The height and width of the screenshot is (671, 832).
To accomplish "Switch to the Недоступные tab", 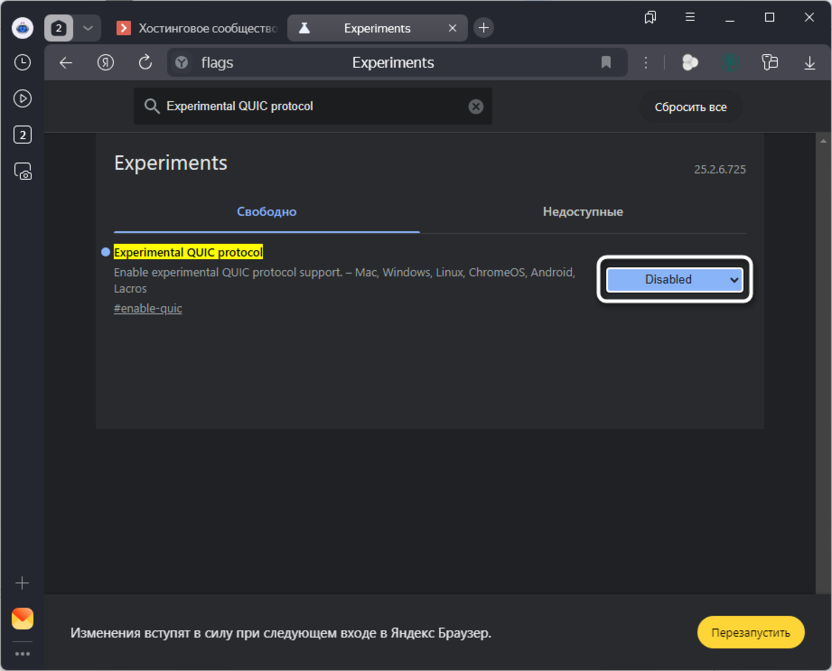I will (583, 212).
